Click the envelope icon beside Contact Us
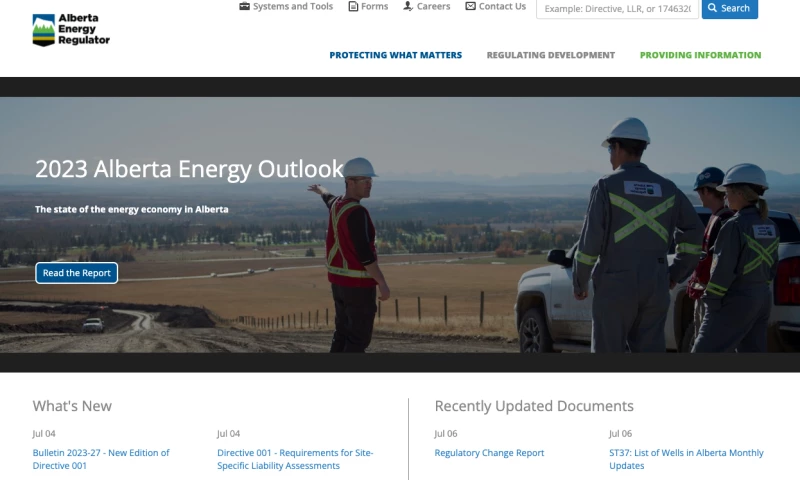800x480 pixels. (470, 6)
